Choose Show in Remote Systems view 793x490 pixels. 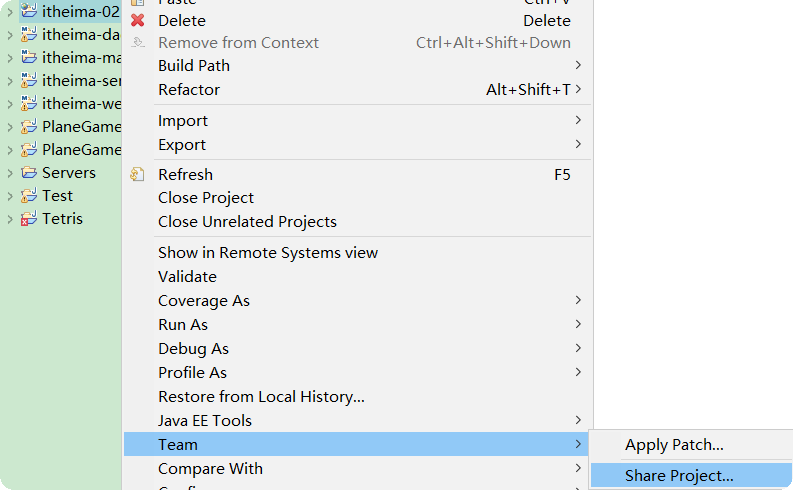pyautogui.click(x=268, y=253)
